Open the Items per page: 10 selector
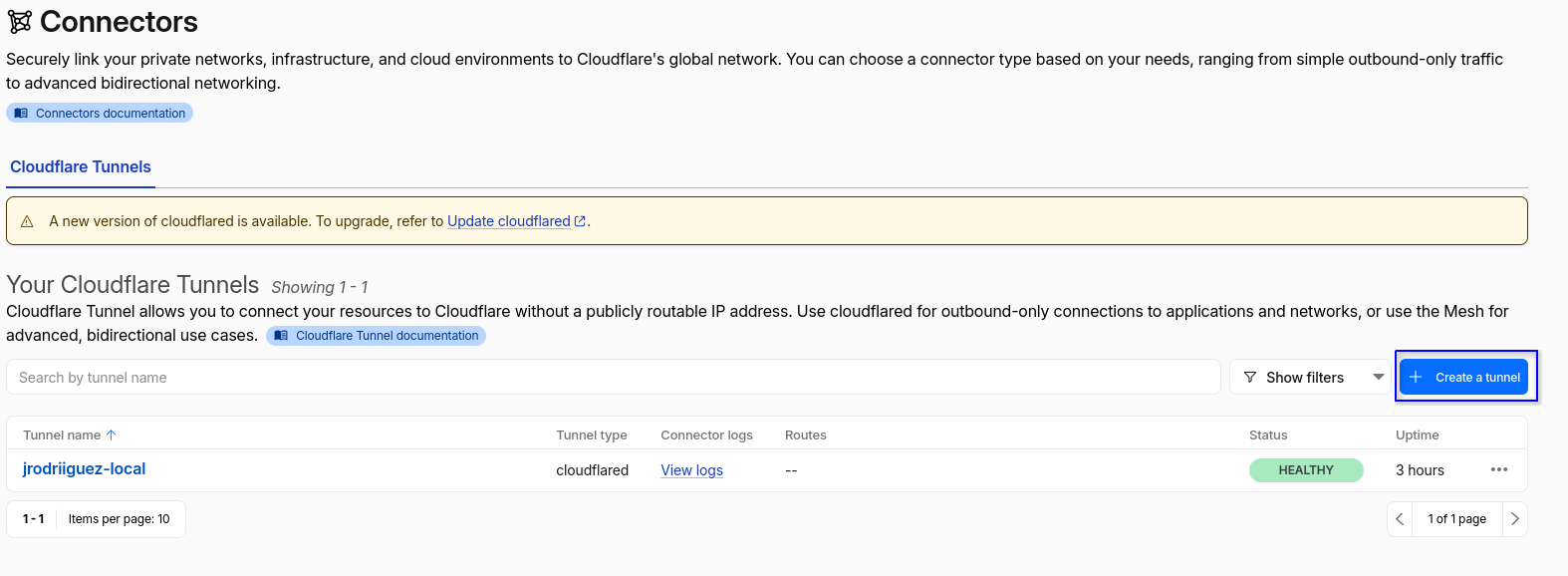 [x=120, y=519]
